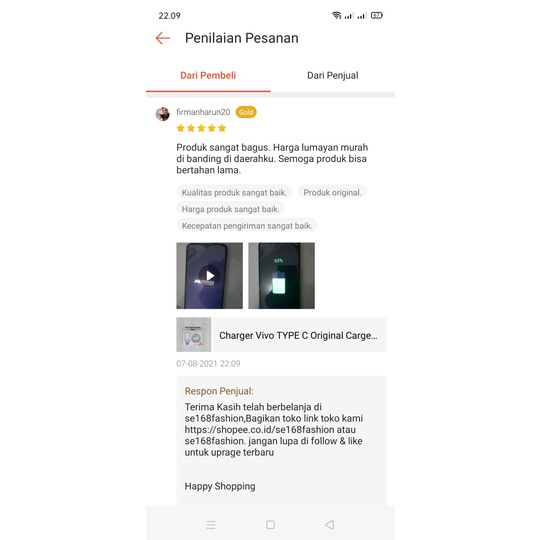This screenshot has height=540, width=540.
Task: Open firmanharun20 profile avatar
Action: (x=163, y=114)
